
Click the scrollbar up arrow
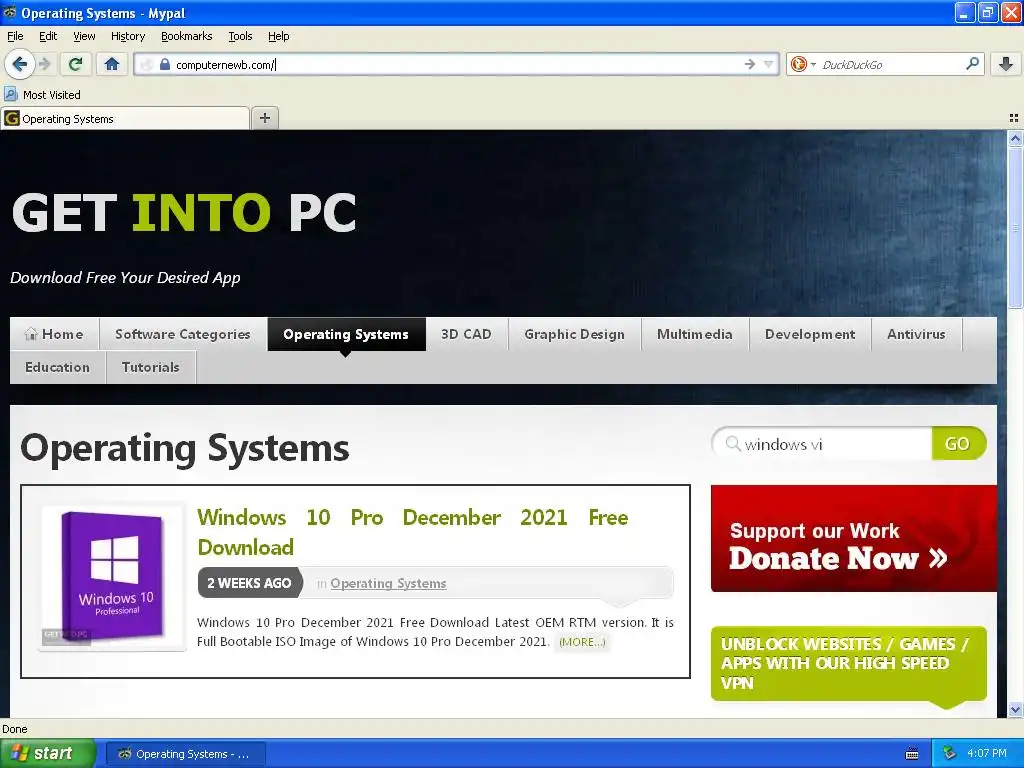(1015, 138)
